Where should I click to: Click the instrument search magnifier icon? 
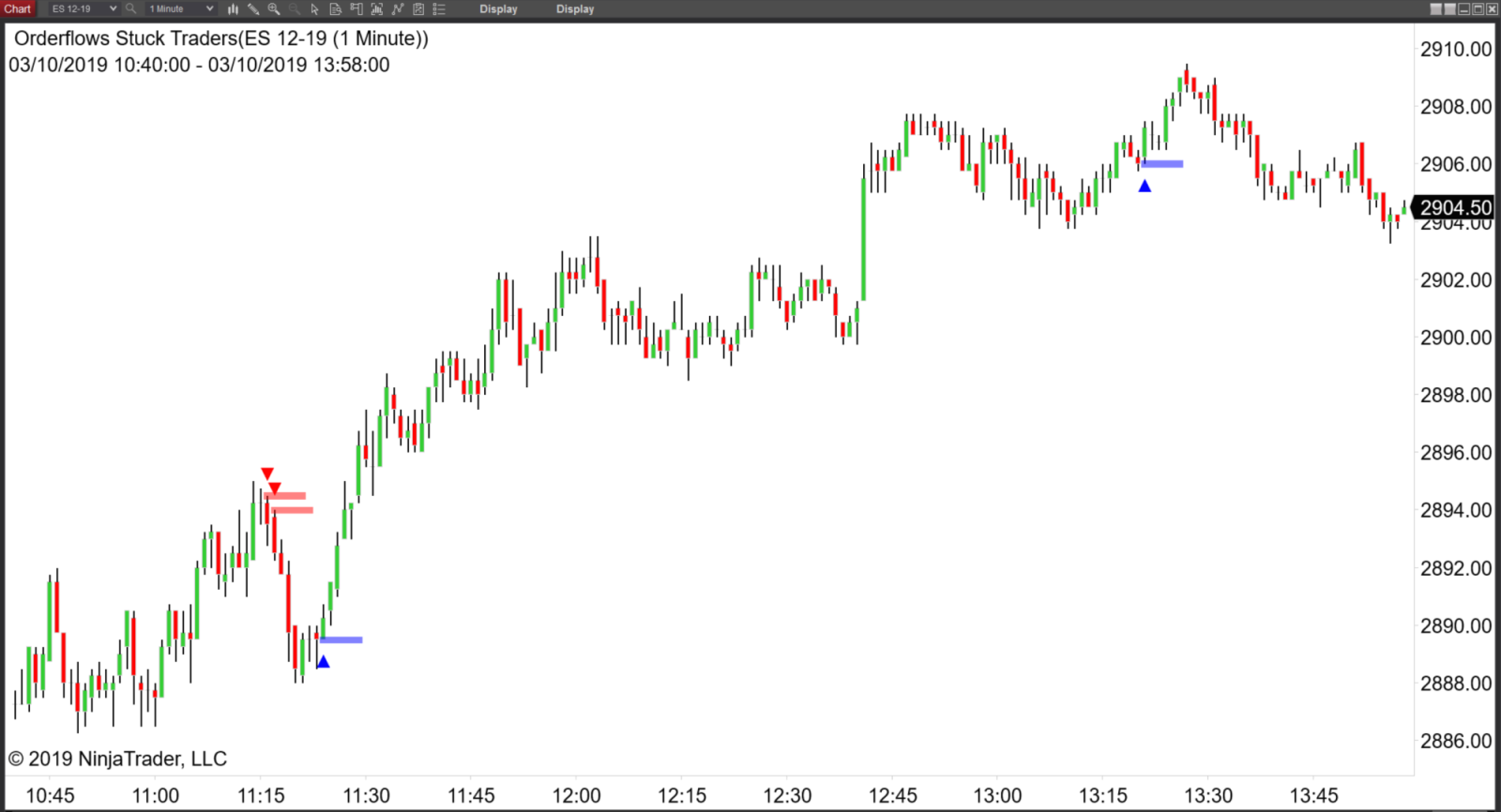tap(131, 9)
